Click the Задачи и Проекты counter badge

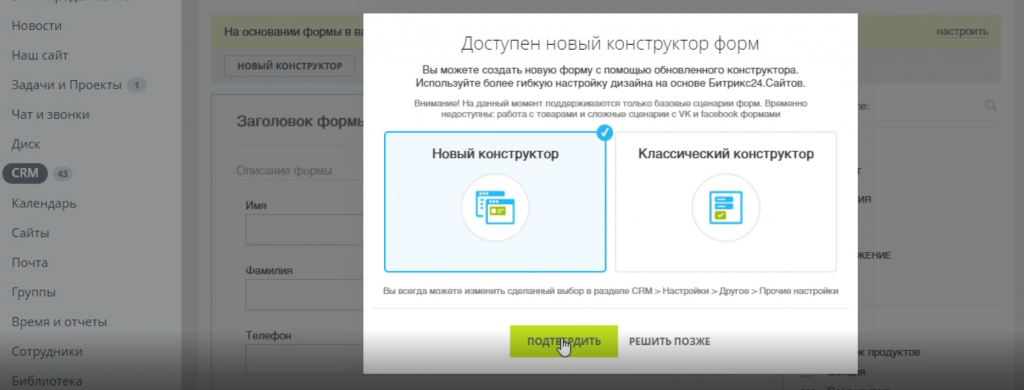pyautogui.click(x=136, y=85)
